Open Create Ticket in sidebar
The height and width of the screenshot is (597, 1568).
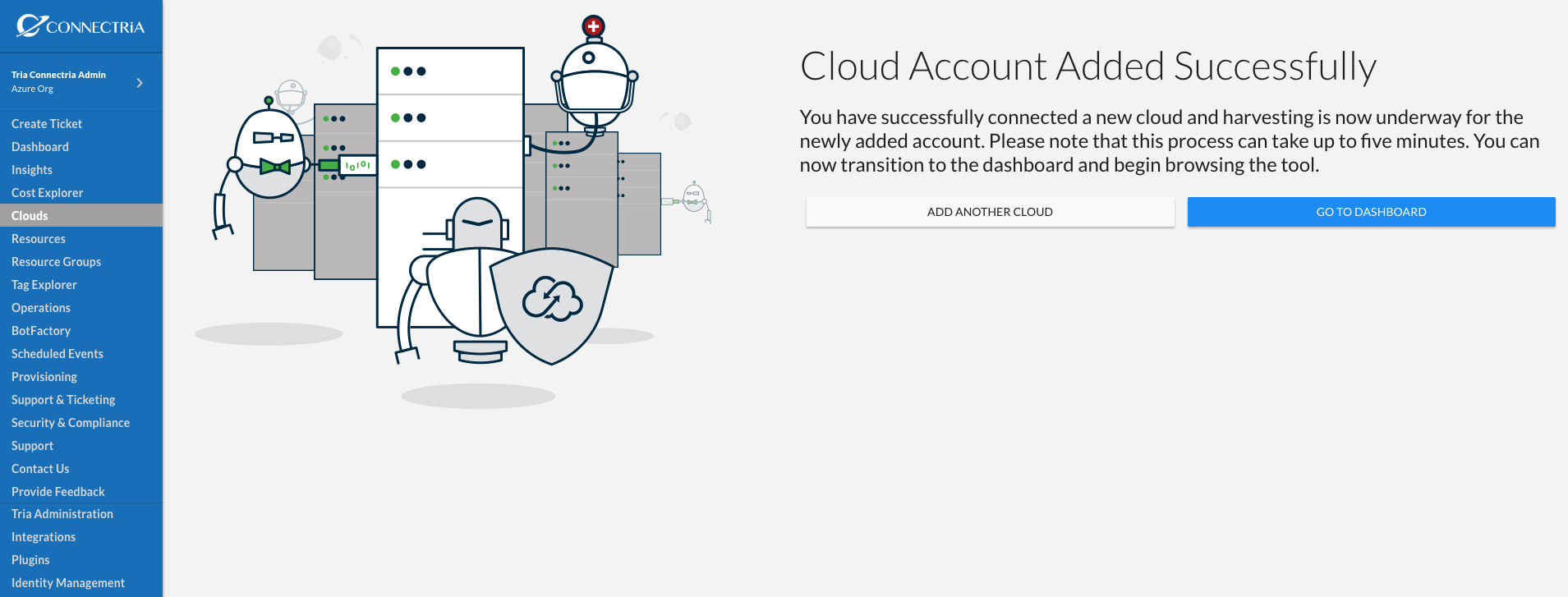[x=47, y=124]
